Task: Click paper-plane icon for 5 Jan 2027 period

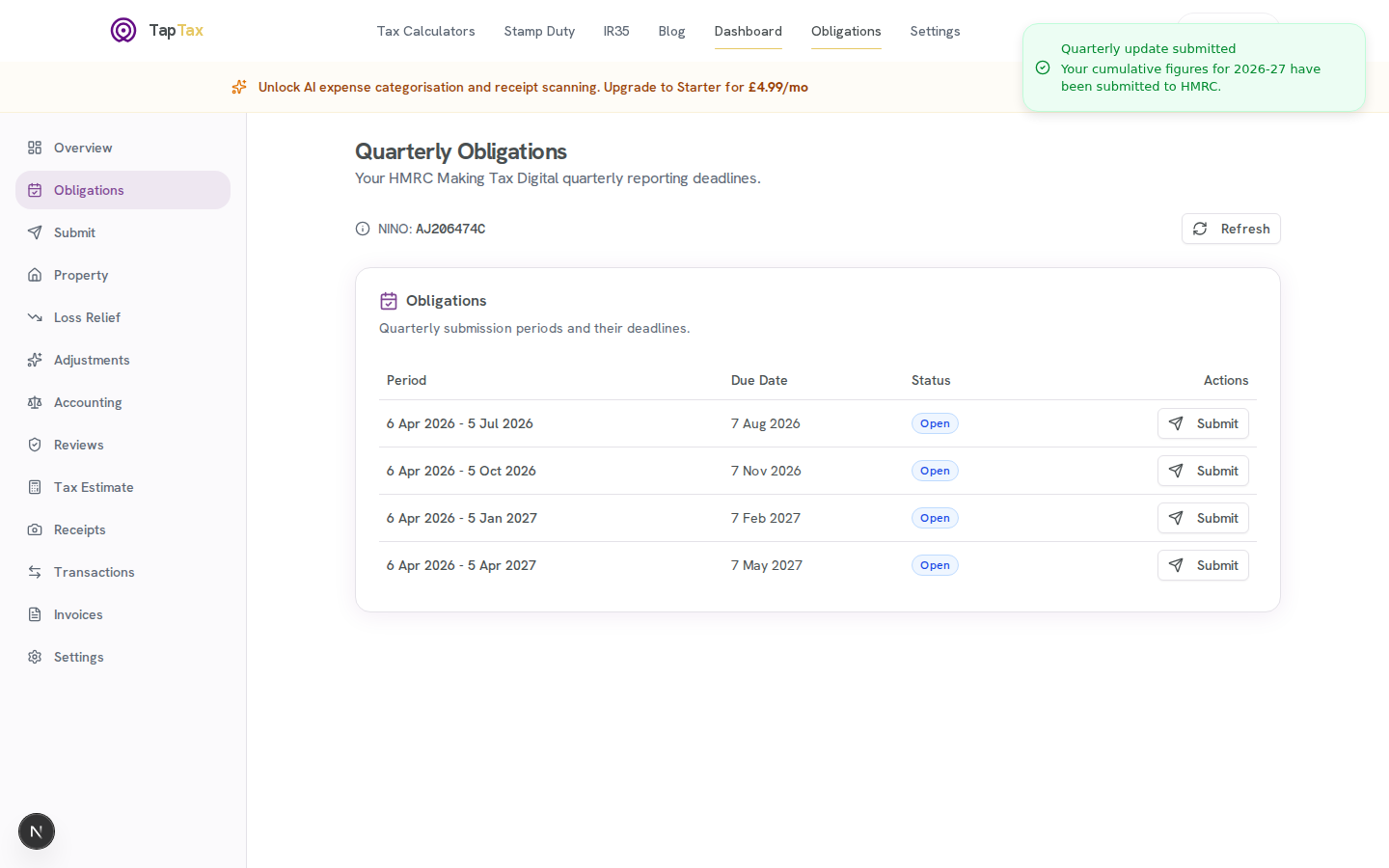Action: (x=1176, y=518)
